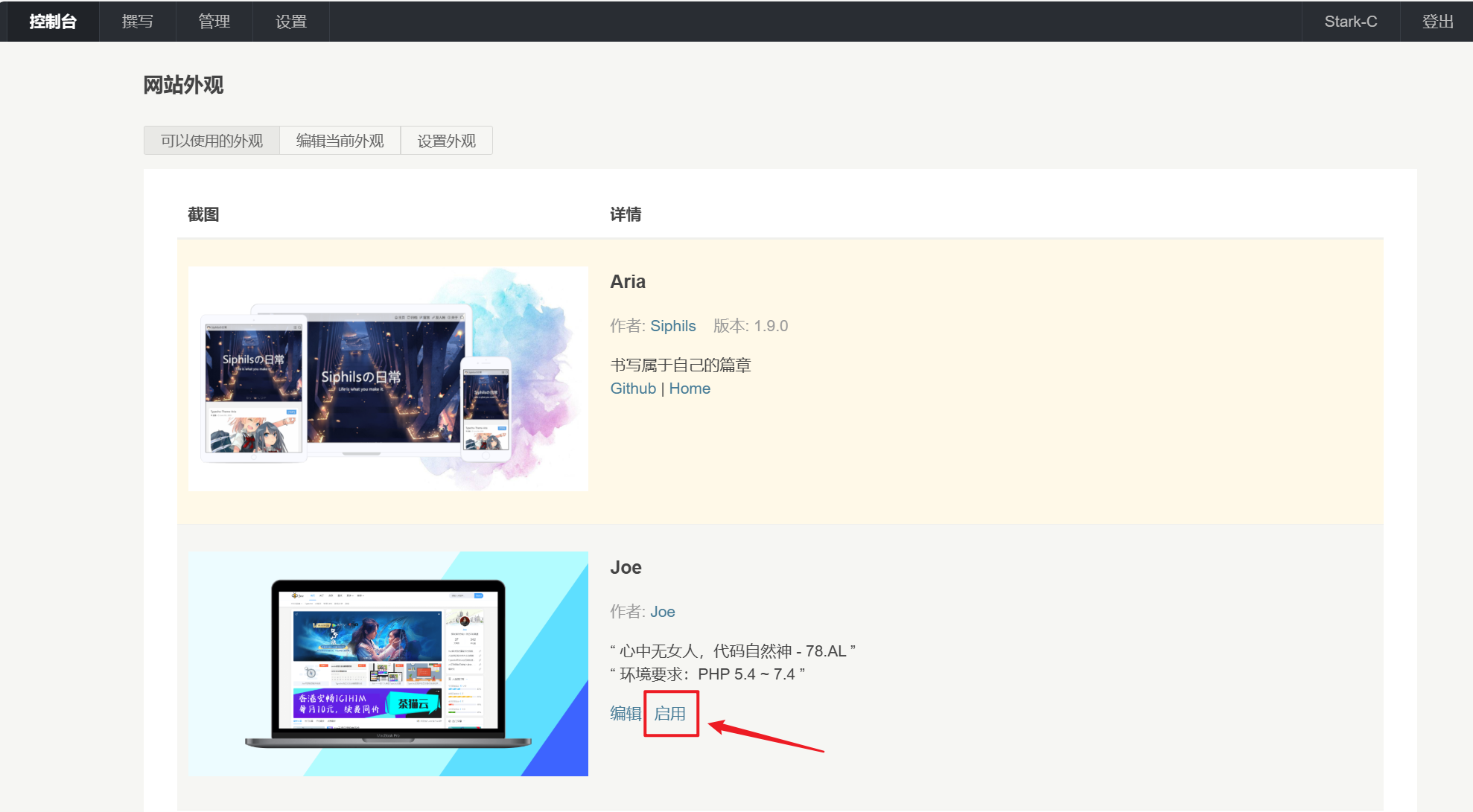Click the Aria theme title

click(628, 282)
